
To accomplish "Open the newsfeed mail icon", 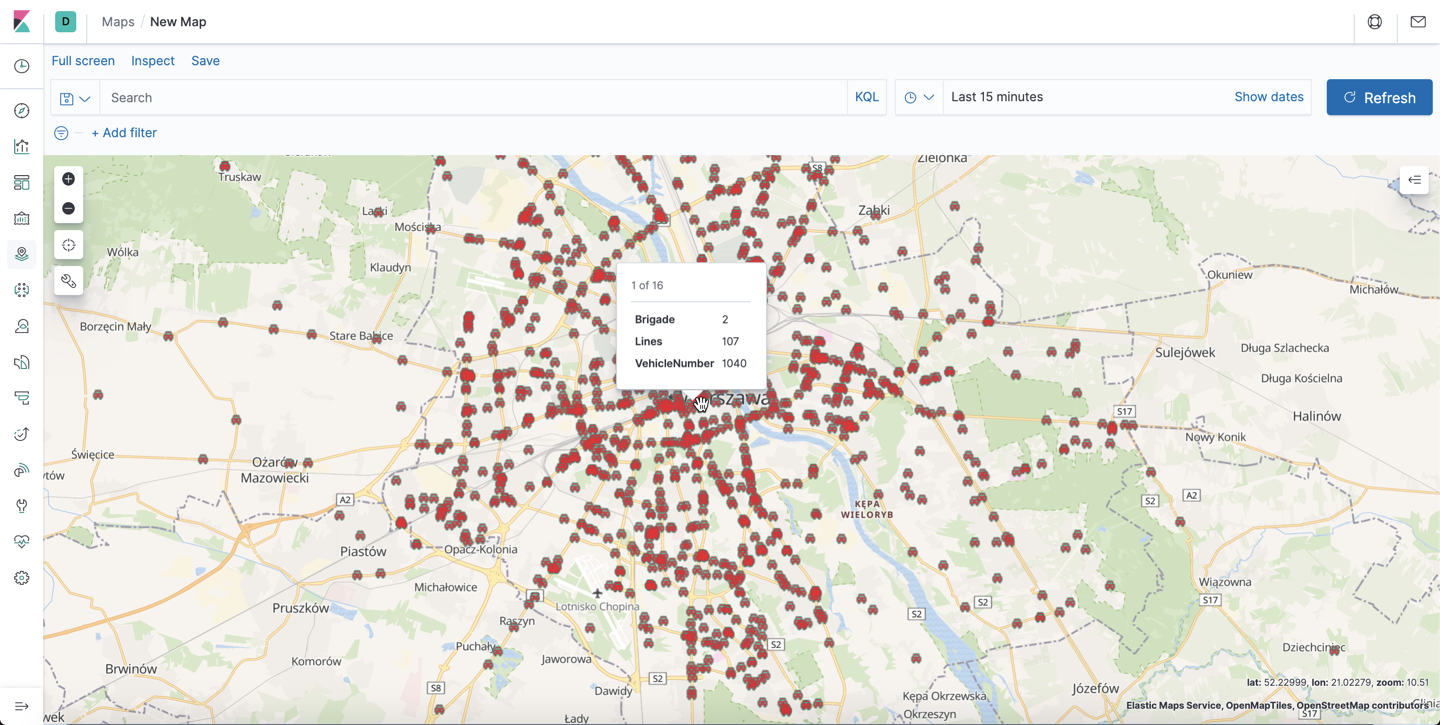I will click(1418, 22).
